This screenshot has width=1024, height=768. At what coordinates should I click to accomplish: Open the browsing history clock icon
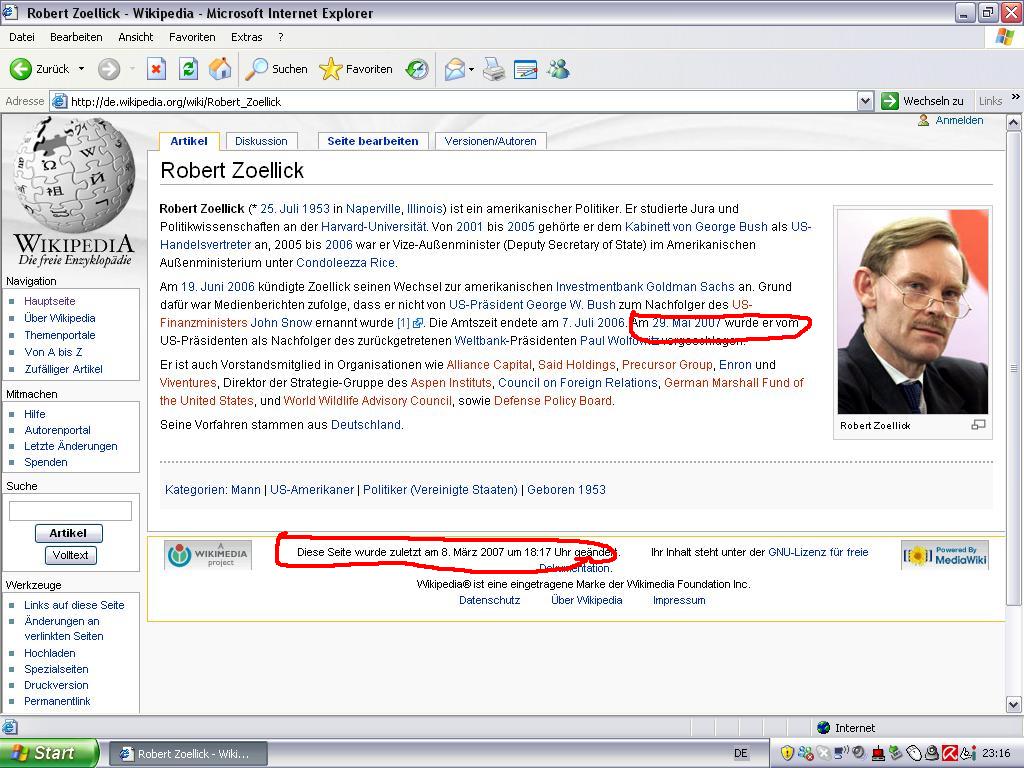tap(417, 69)
